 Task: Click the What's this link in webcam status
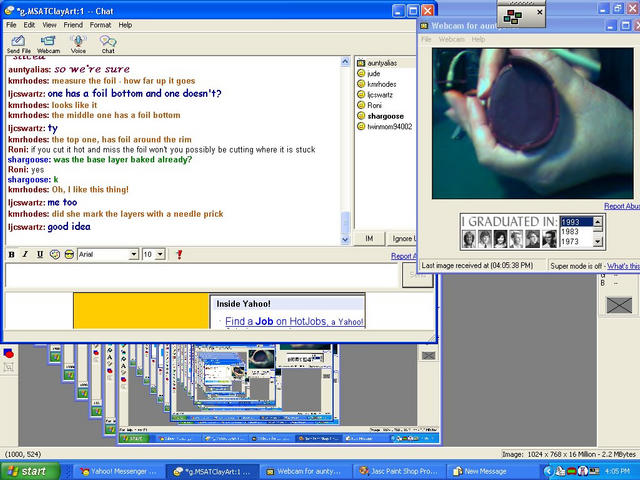pyautogui.click(x=623, y=266)
